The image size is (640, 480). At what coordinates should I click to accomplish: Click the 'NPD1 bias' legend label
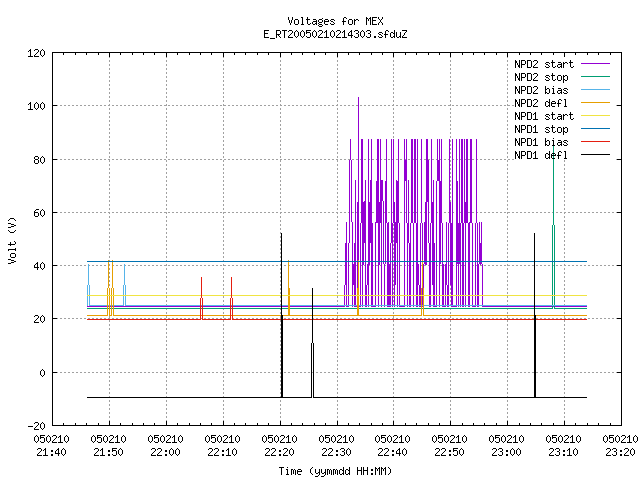point(541,142)
